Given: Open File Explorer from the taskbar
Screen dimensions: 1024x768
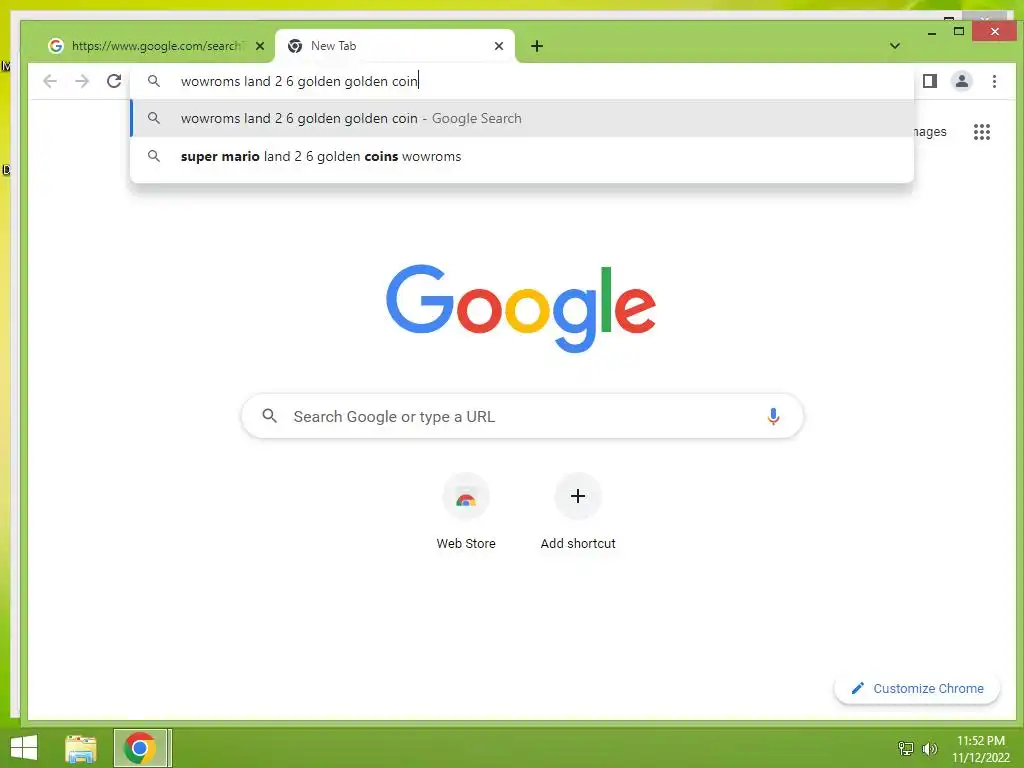Looking at the screenshot, I should coord(81,748).
